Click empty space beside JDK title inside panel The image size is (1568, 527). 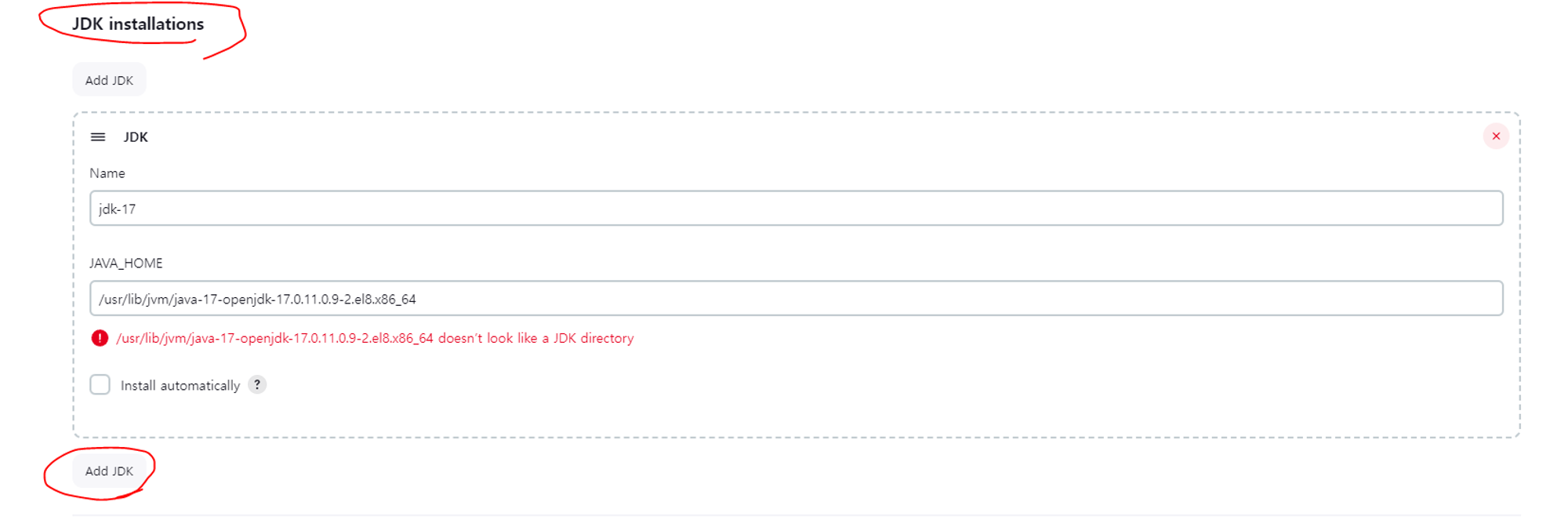784,137
